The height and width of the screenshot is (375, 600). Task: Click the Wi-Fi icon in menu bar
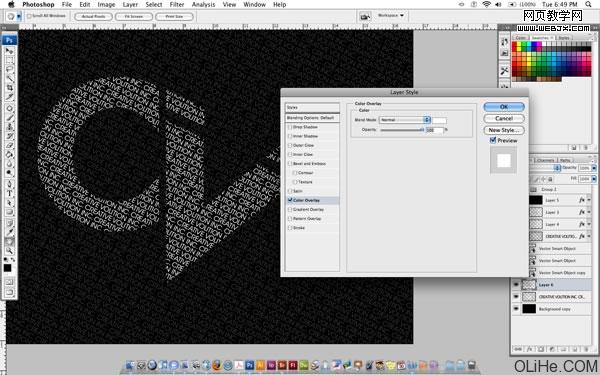(486, 4)
